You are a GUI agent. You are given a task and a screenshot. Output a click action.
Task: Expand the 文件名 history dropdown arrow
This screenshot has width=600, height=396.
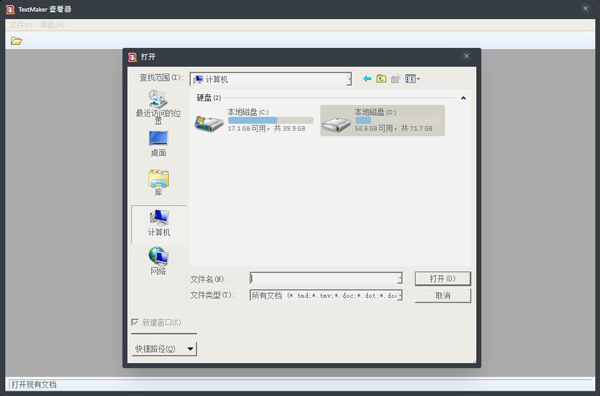coord(400,278)
